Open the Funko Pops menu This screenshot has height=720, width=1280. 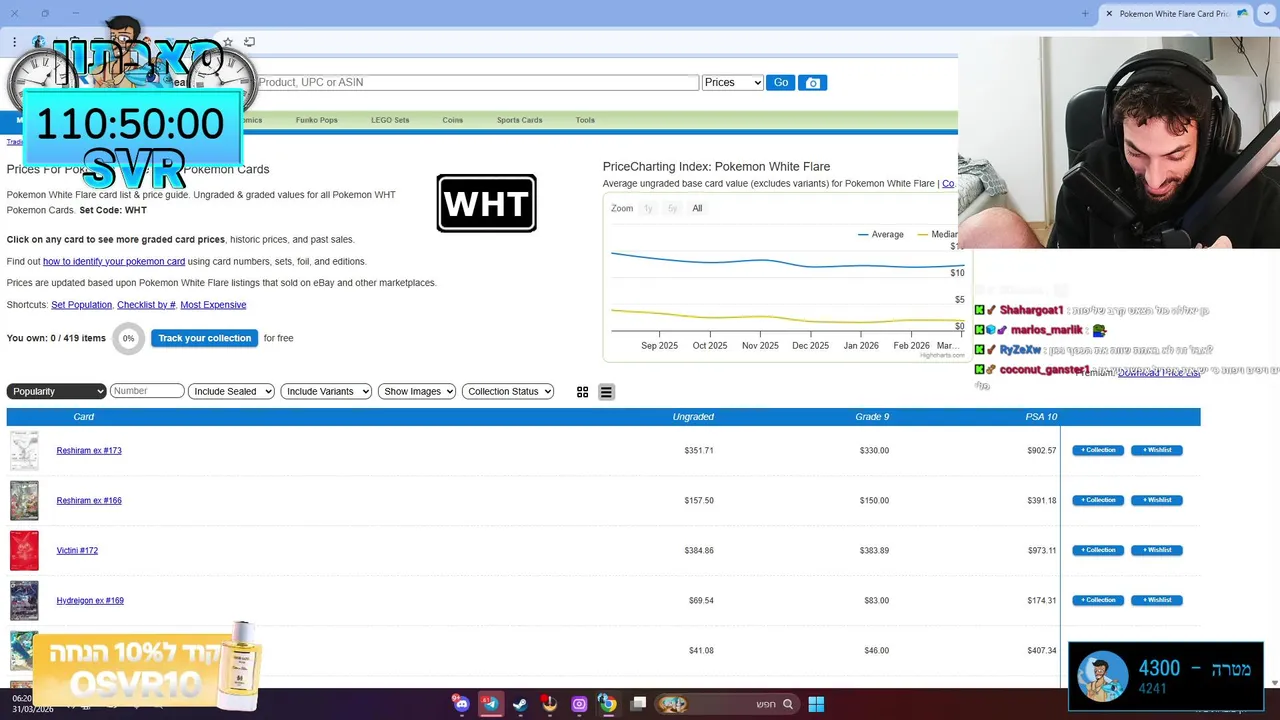tap(316, 120)
